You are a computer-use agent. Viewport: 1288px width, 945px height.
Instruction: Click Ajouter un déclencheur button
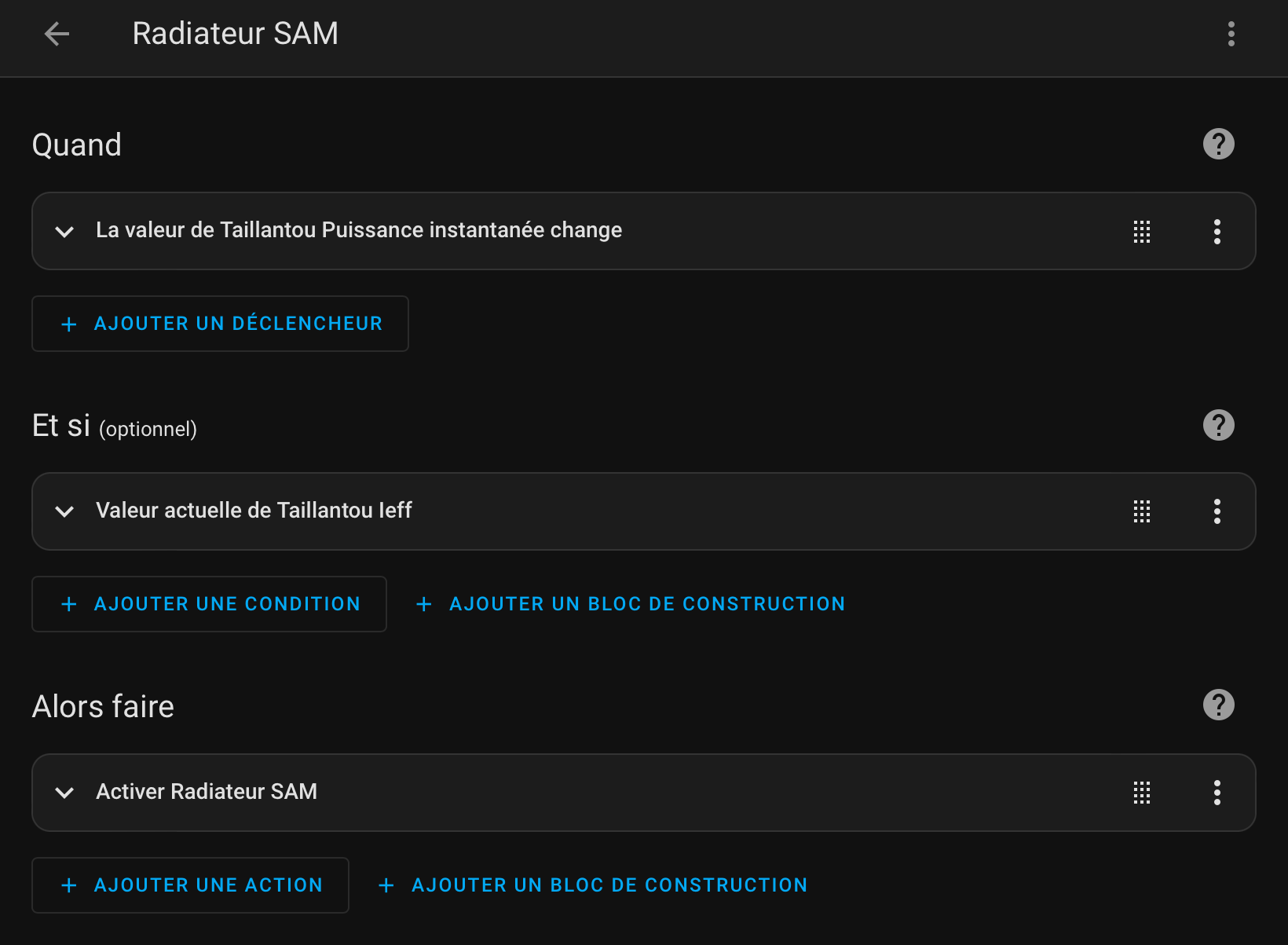pyautogui.click(x=220, y=324)
